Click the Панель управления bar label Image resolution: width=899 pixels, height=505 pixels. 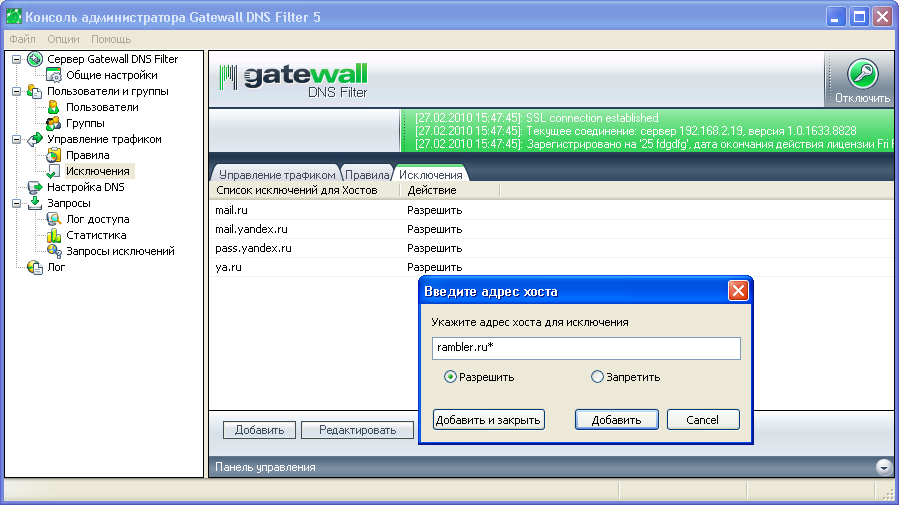[x=265, y=467]
